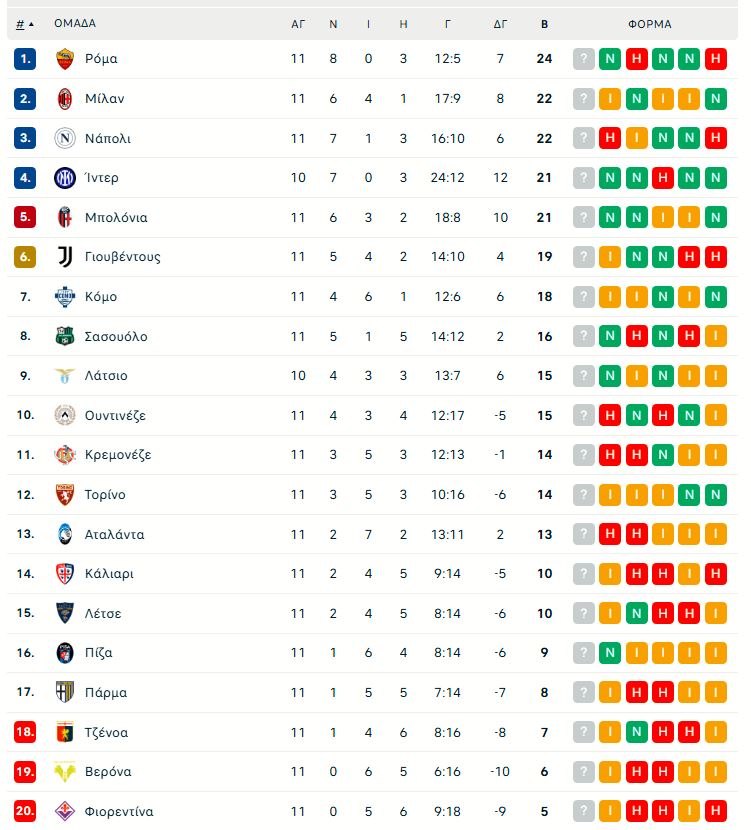This screenshot has height=830, width=751.
Task: Click Fiorentina's latest red H form badge
Action: click(715, 811)
